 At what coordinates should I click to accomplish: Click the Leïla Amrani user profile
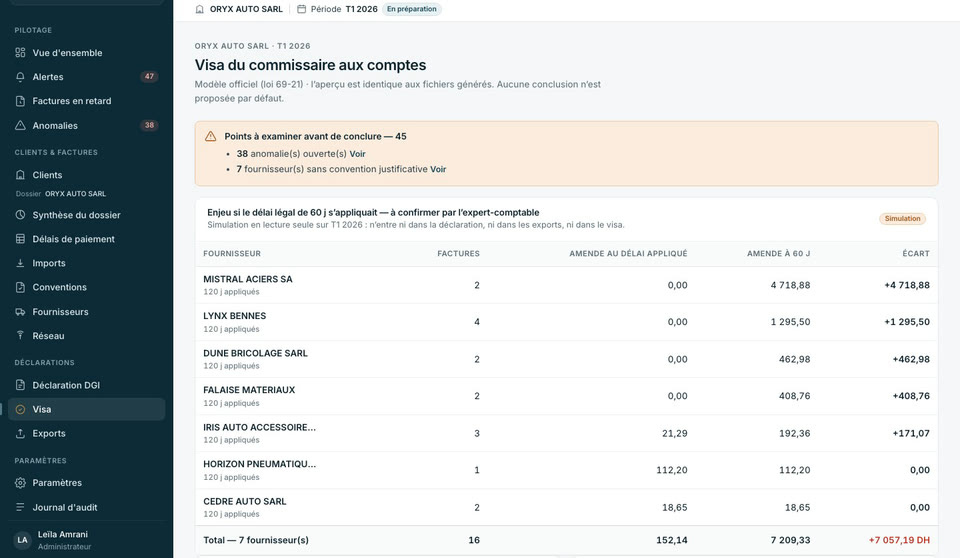86,540
